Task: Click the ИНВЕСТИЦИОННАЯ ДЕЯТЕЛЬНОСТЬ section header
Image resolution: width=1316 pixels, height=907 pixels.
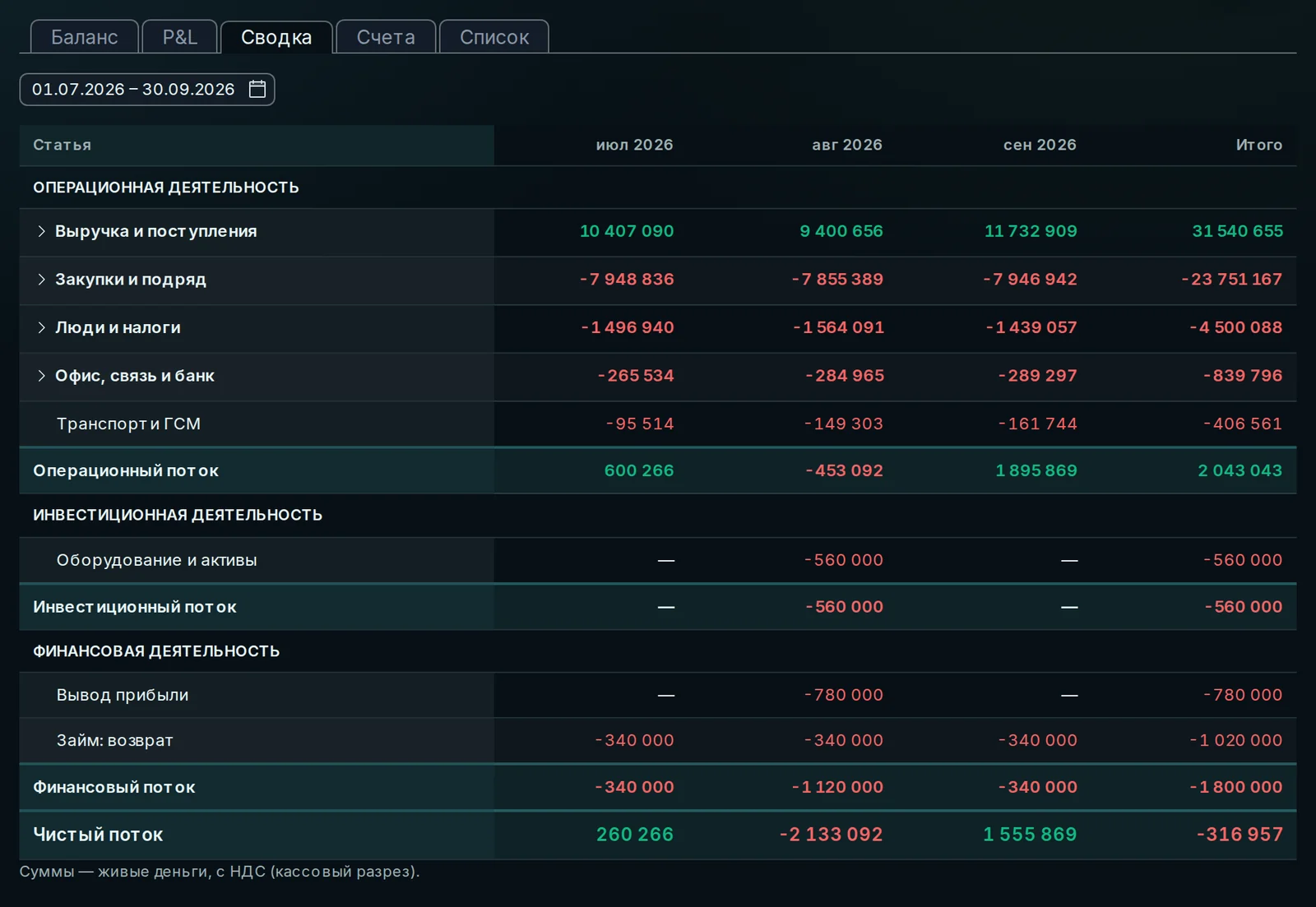Action: (178, 515)
